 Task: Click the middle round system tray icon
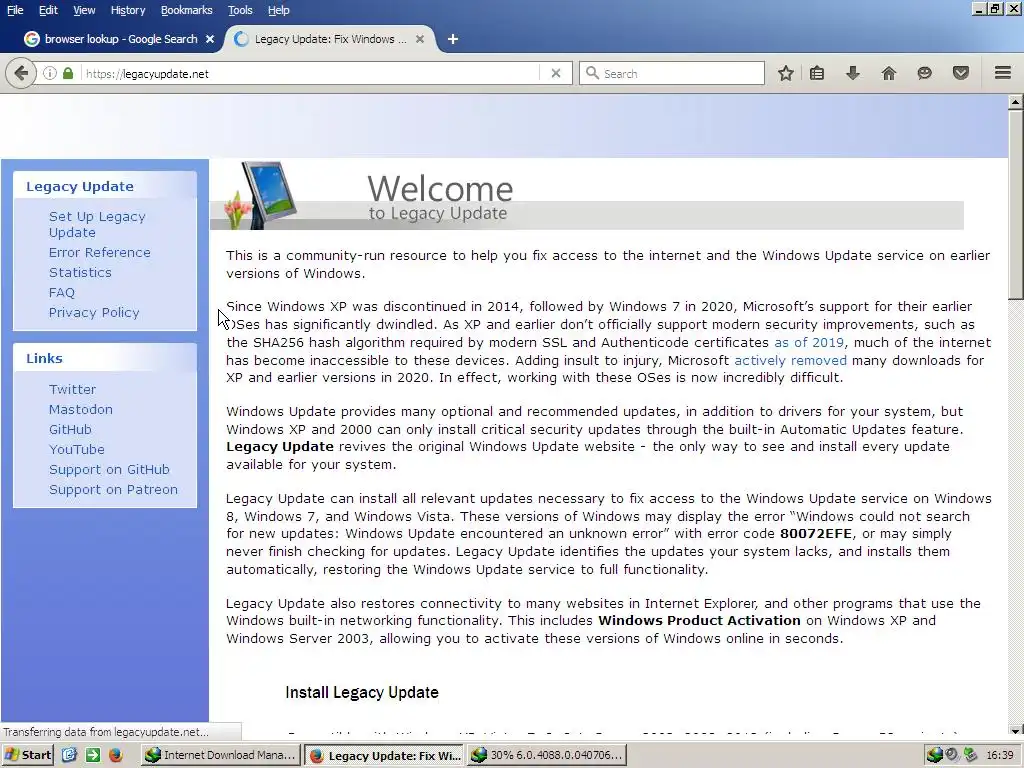[952, 755]
